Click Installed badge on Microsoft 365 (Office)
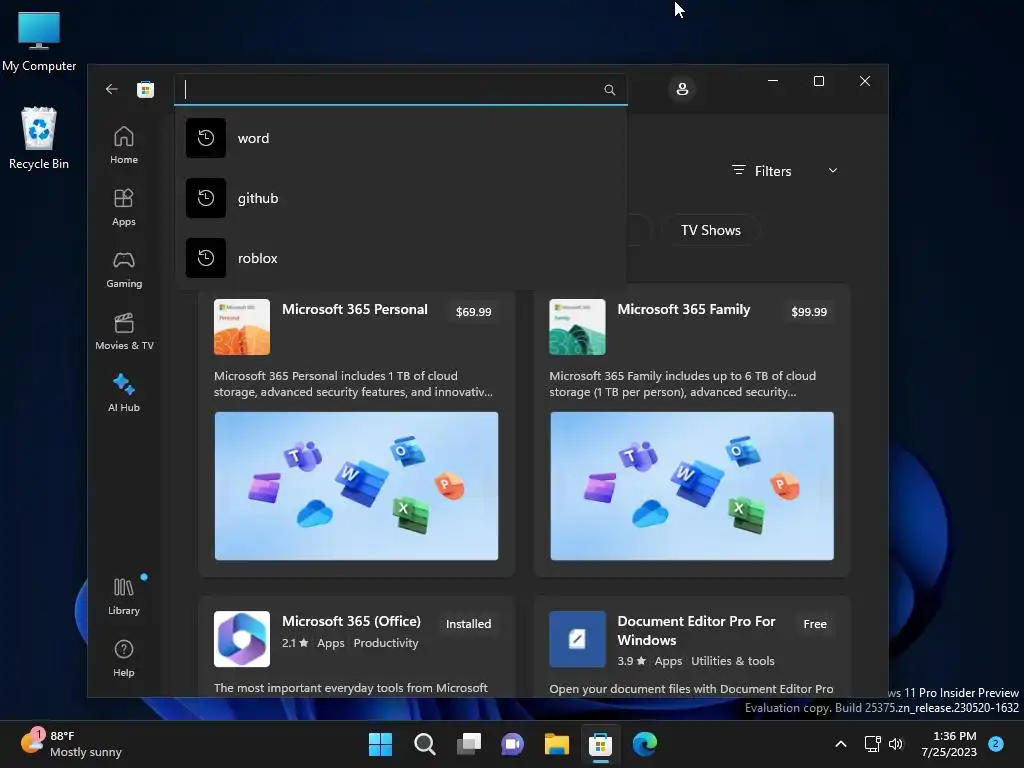 click(x=468, y=624)
